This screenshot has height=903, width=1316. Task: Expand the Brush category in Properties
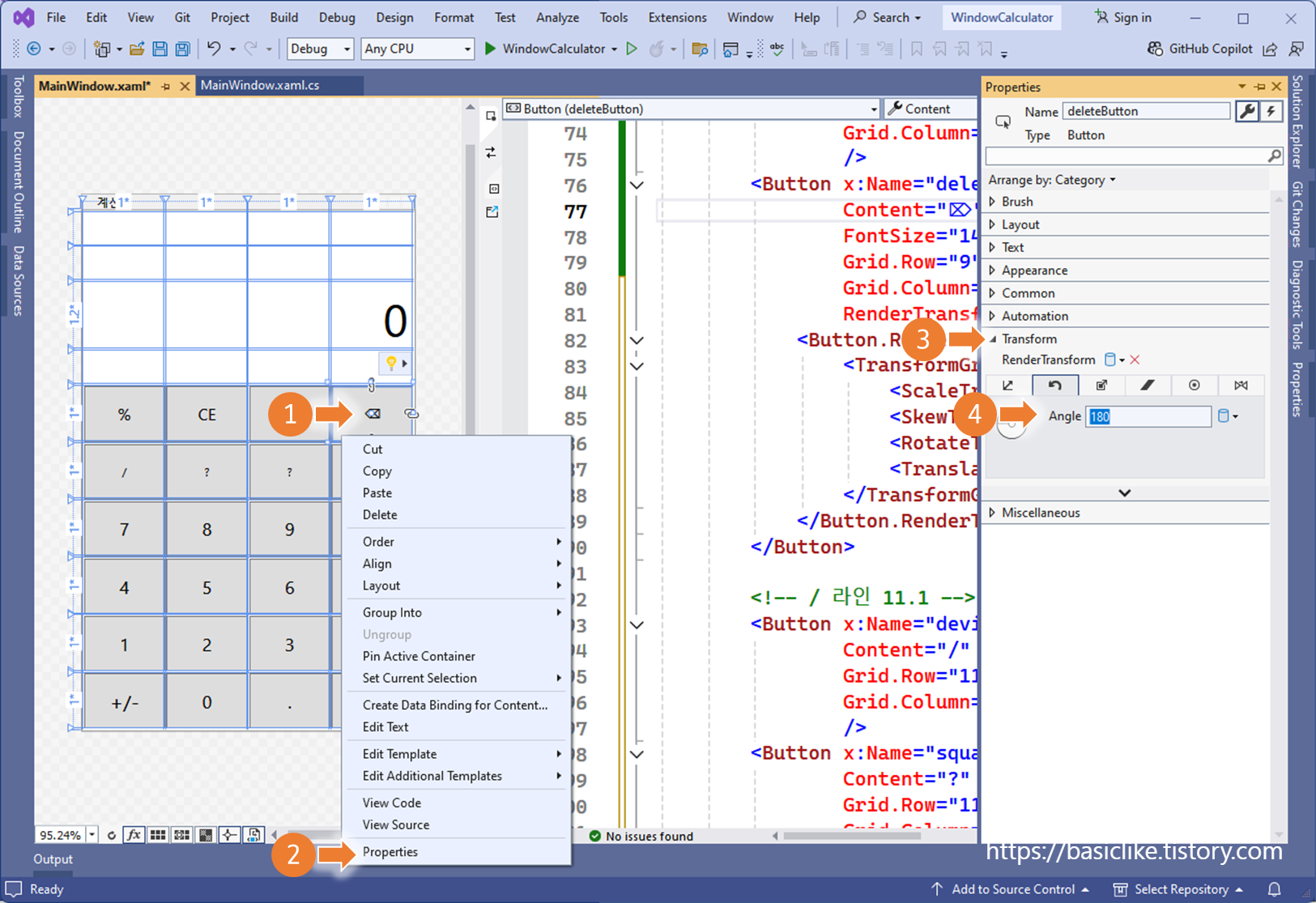[993, 202]
